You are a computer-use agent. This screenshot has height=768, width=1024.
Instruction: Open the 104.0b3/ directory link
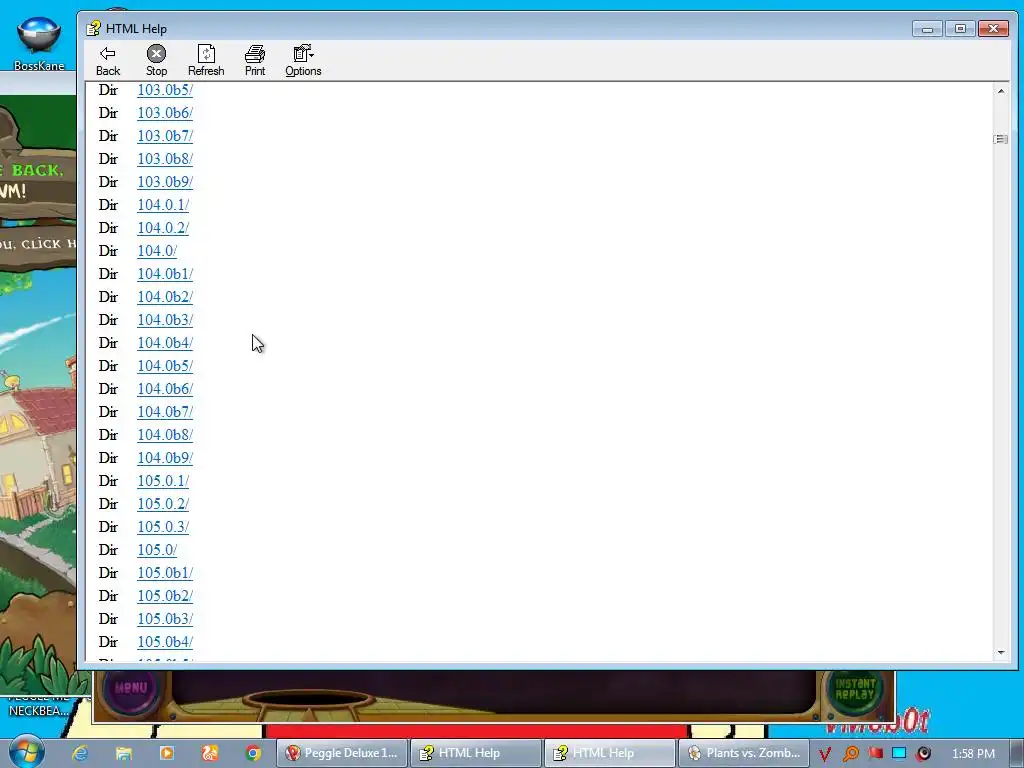tap(165, 320)
